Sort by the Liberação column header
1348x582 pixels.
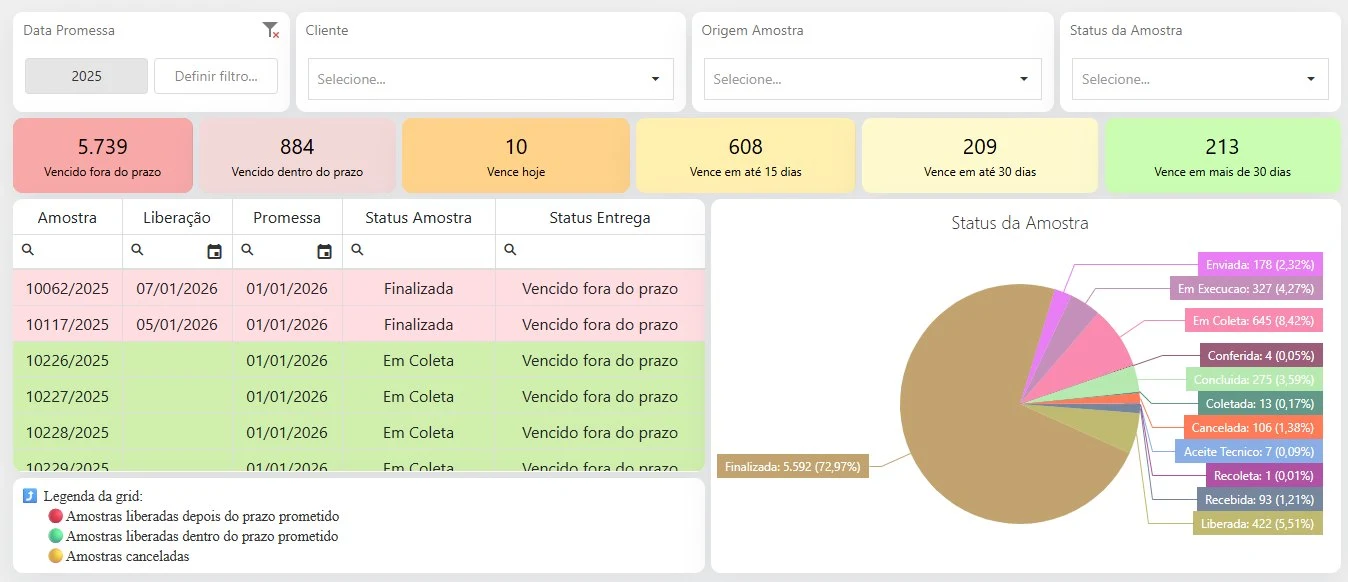[177, 217]
